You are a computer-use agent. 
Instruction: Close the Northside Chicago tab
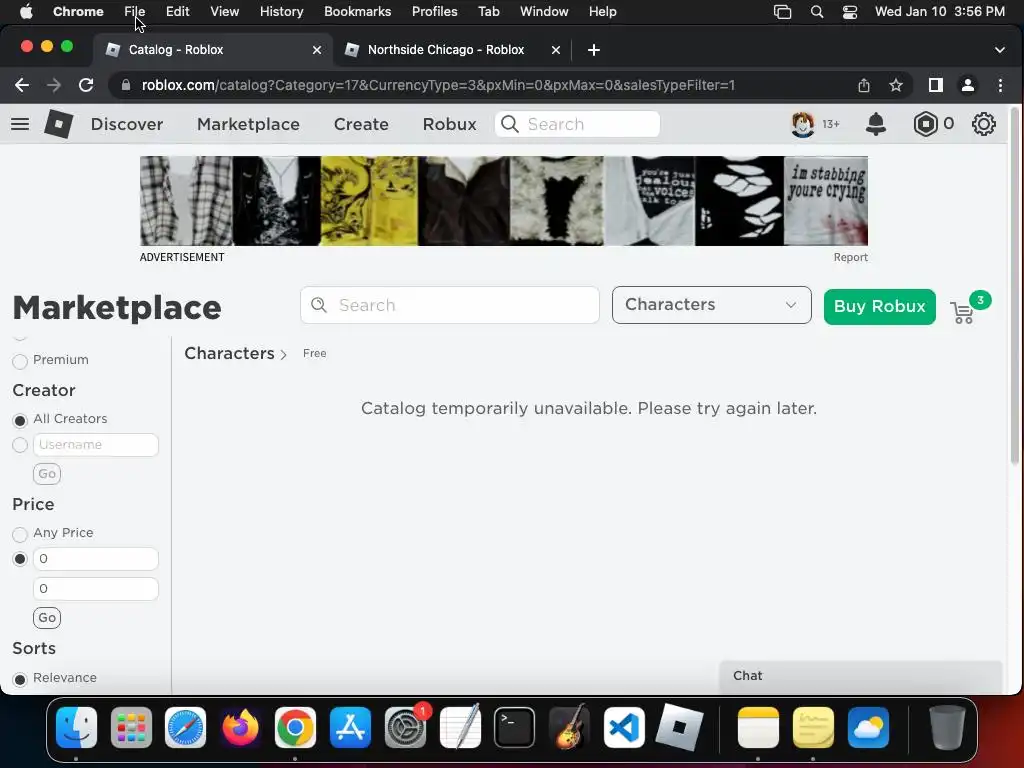(556, 50)
